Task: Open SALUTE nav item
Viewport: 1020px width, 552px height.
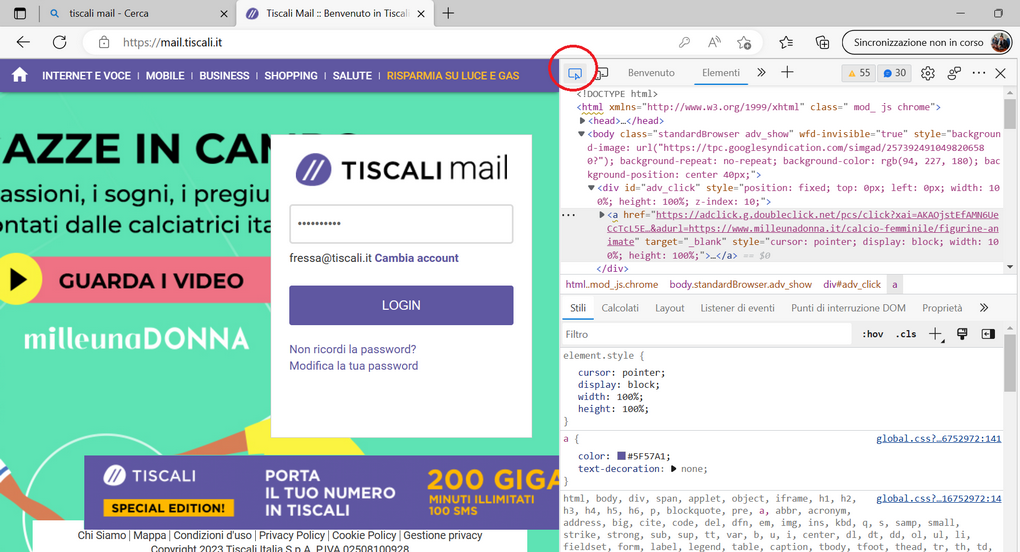Action: tap(353, 75)
